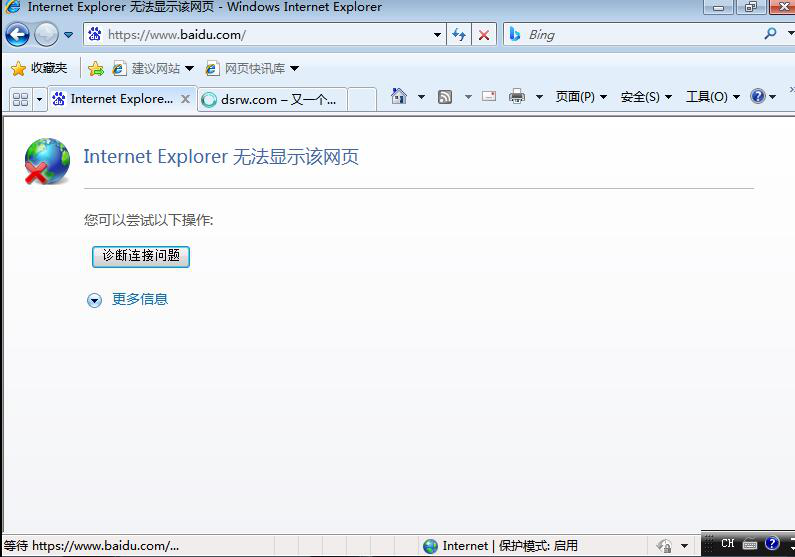Open the 收藏夹 favorites star button
Image resolution: width=795 pixels, height=557 pixels.
pos(39,68)
